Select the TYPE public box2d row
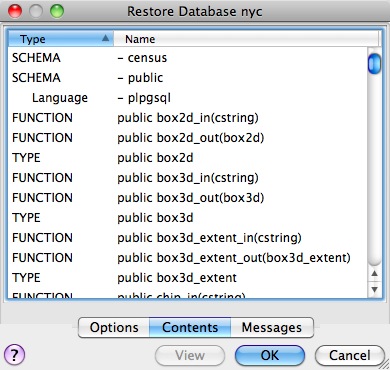The width and height of the screenshot is (390, 370). click(187, 158)
